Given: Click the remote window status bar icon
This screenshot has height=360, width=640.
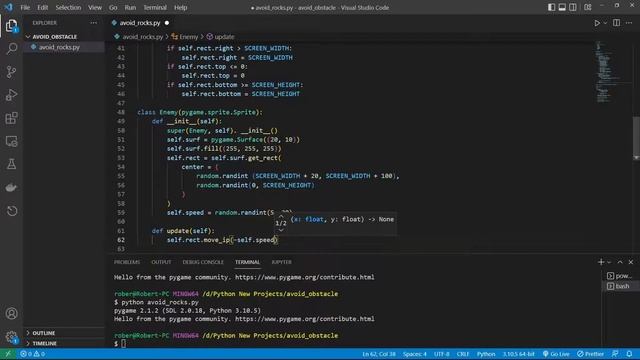Looking at the screenshot, I should point(8,354).
